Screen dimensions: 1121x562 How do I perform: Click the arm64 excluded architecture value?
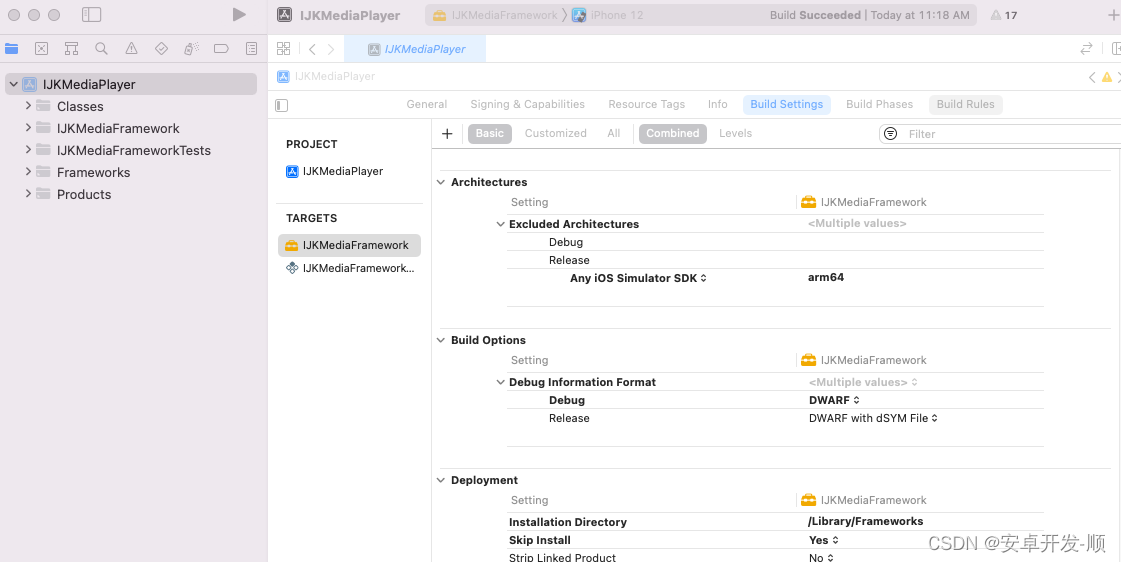pyautogui.click(x=826, y=277)
